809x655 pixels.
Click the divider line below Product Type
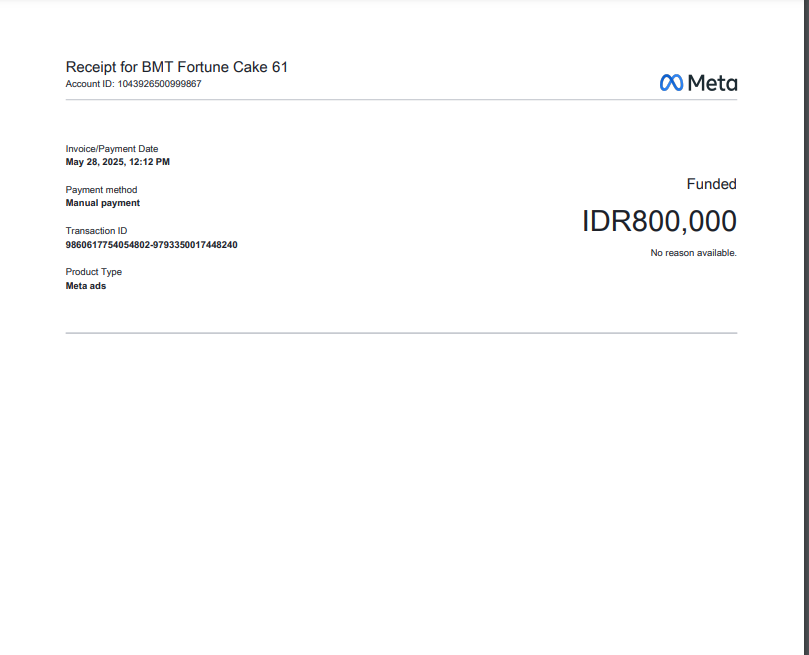pyautogui.click(x=401, y=333)
